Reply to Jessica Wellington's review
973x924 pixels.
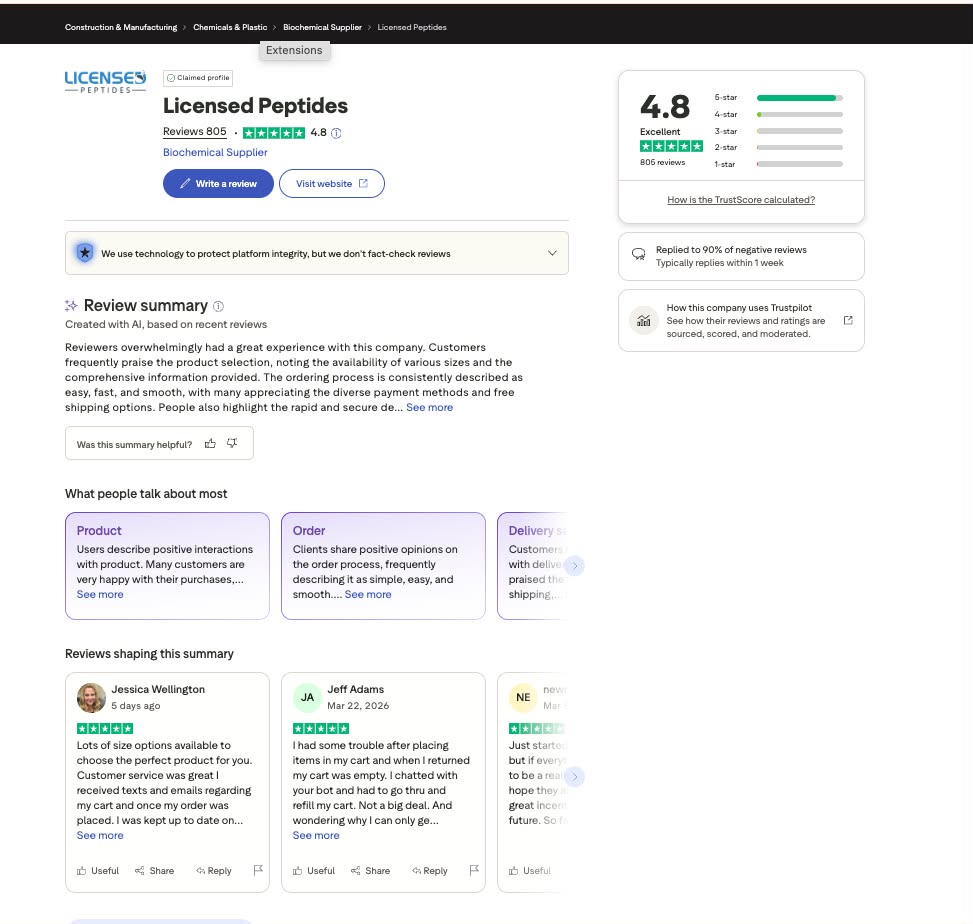213,871
